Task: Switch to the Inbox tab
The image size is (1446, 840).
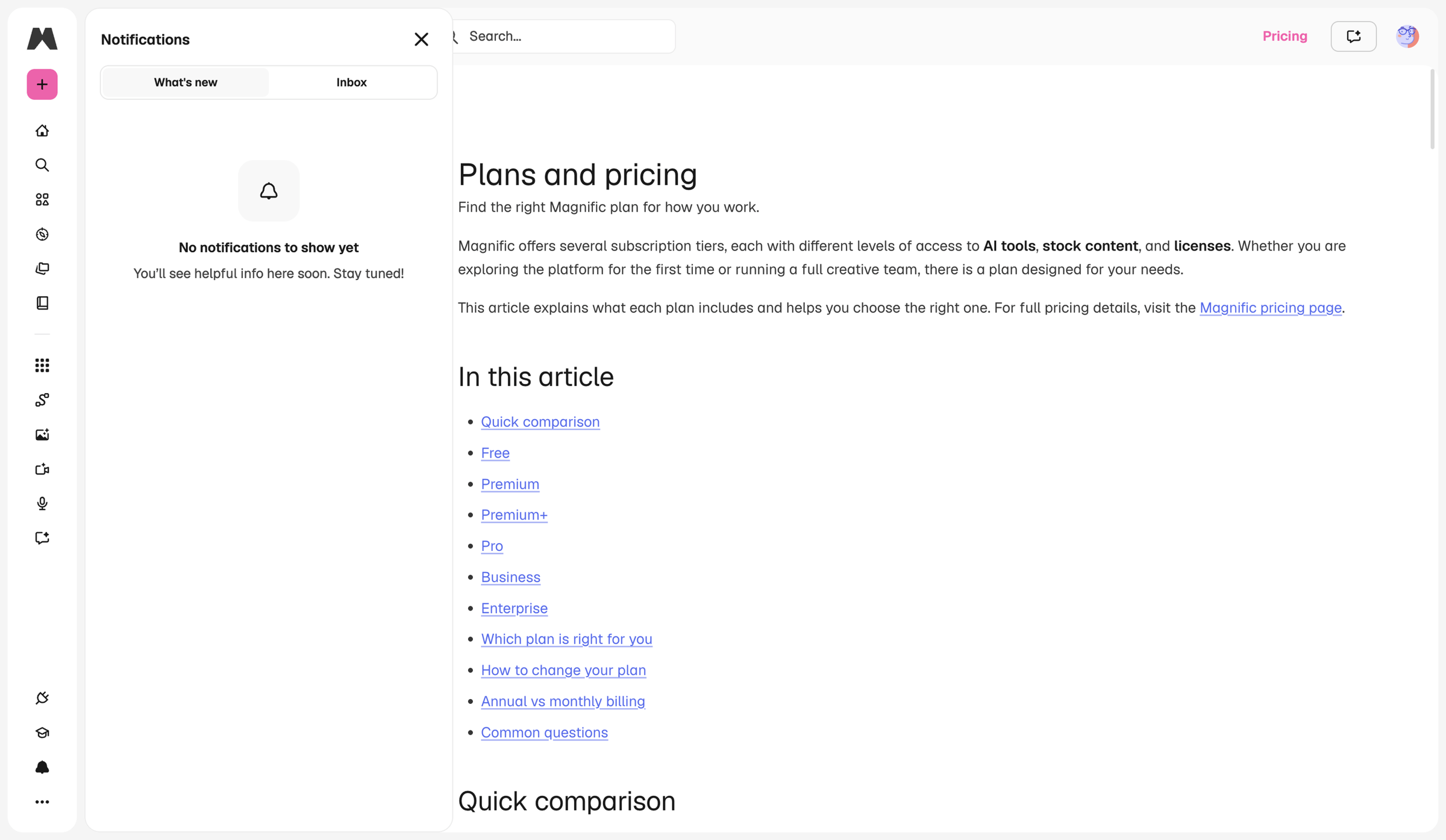Action: point(351,82)
